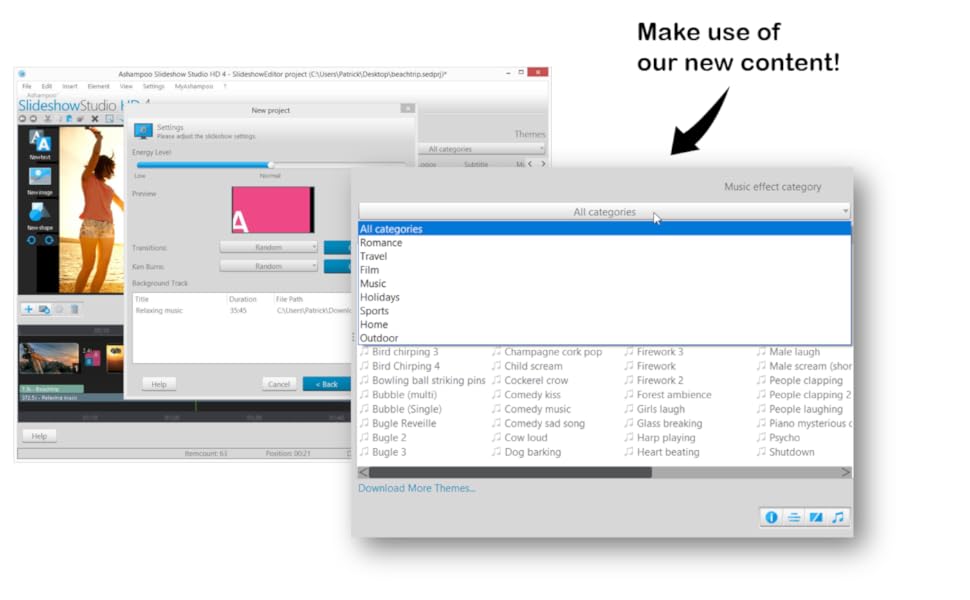Choose Home from the category list
The height and width of the screenshot is (600, 970).
[x=604, y=324]
